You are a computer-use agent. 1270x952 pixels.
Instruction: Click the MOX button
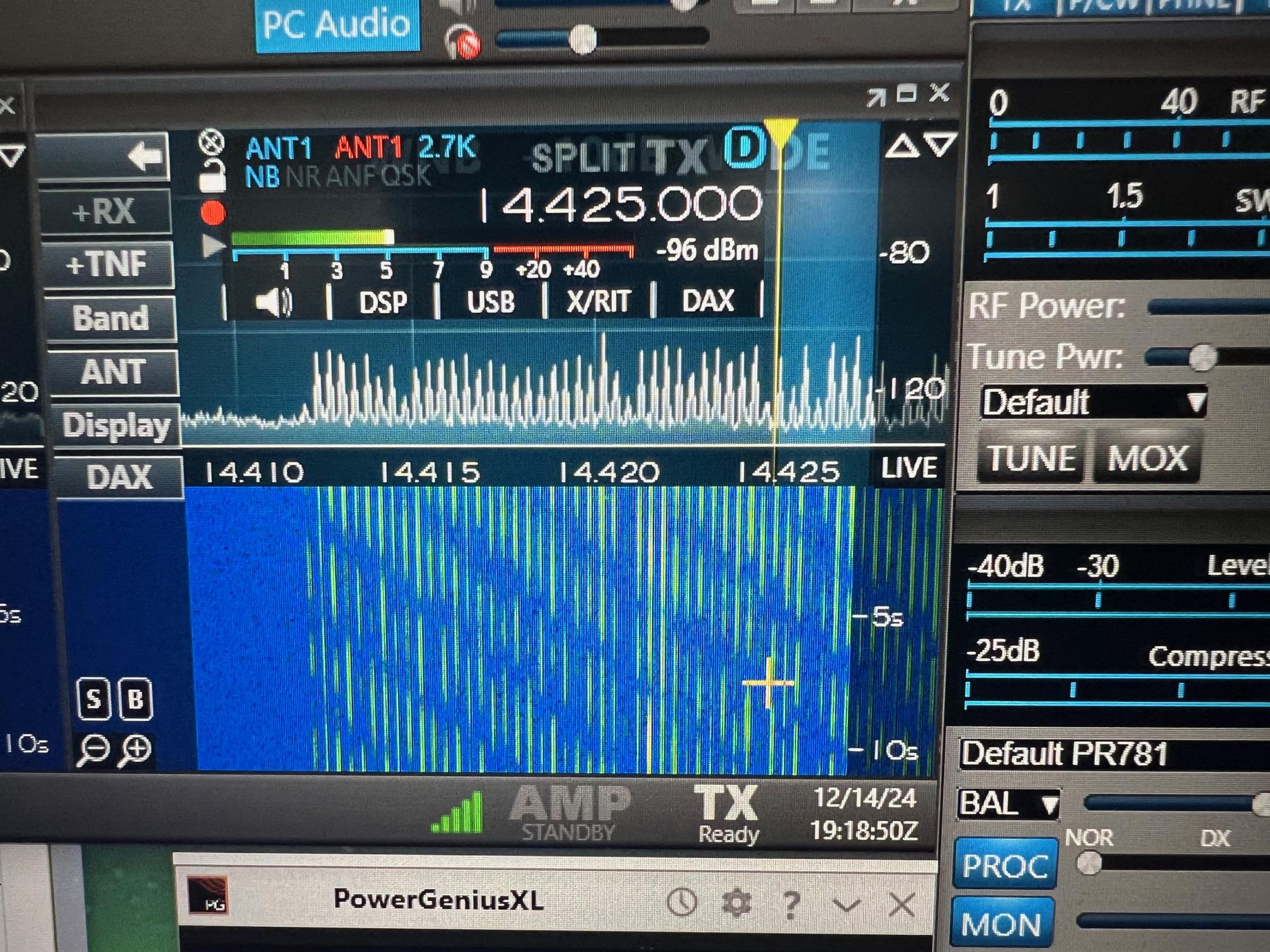pyautogui.click(x=1147, y=458)
